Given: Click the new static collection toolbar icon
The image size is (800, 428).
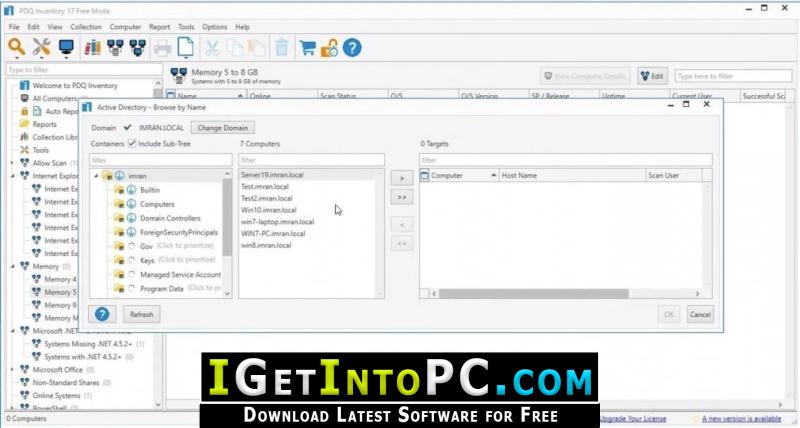Looking at the screenshot, I should [x=138, y=47].
